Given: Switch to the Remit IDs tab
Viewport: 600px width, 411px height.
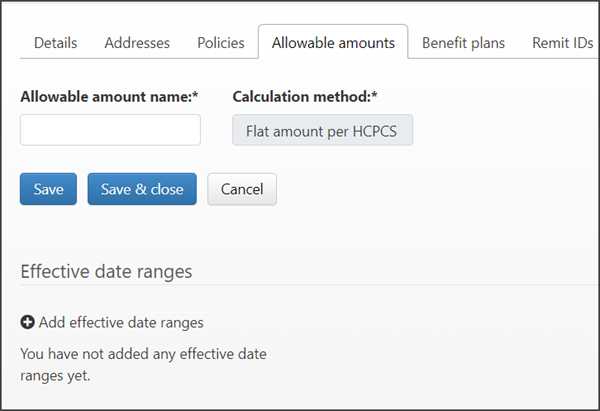Looking at the screenshot, I should pos(563,43).
